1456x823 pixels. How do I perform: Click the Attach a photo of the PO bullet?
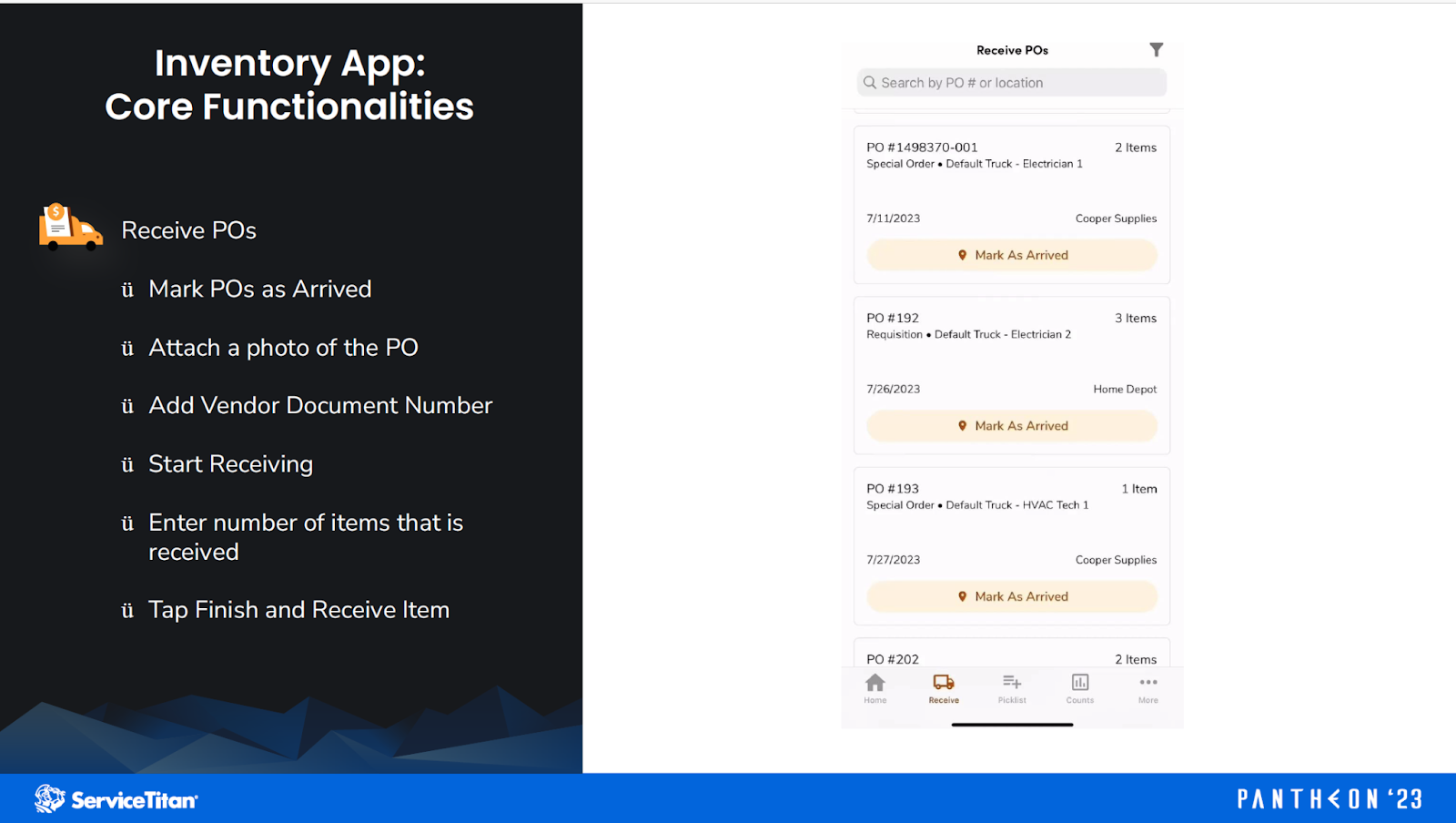tap(283, 348)
